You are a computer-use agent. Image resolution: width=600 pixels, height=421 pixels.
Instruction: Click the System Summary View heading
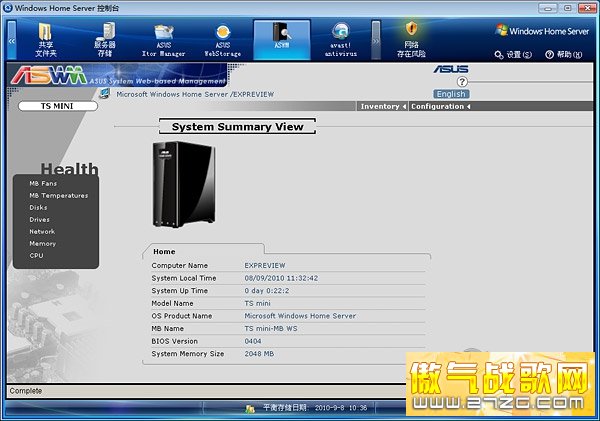pyautogui.click(x=237, y=127)
